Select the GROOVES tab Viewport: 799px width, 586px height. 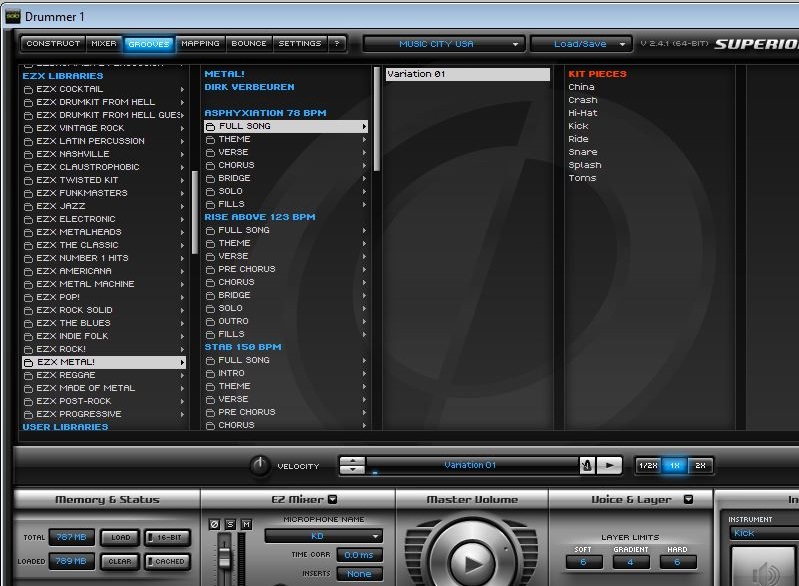point(149,44)
